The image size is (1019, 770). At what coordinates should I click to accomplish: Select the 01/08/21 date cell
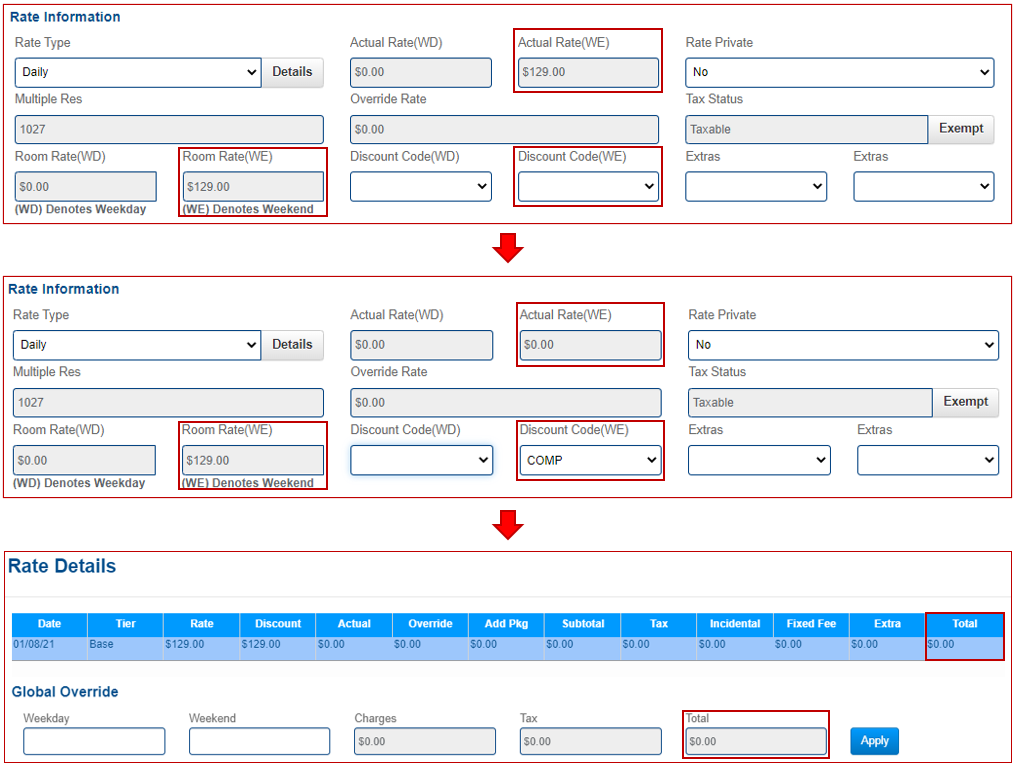(49, 648)
